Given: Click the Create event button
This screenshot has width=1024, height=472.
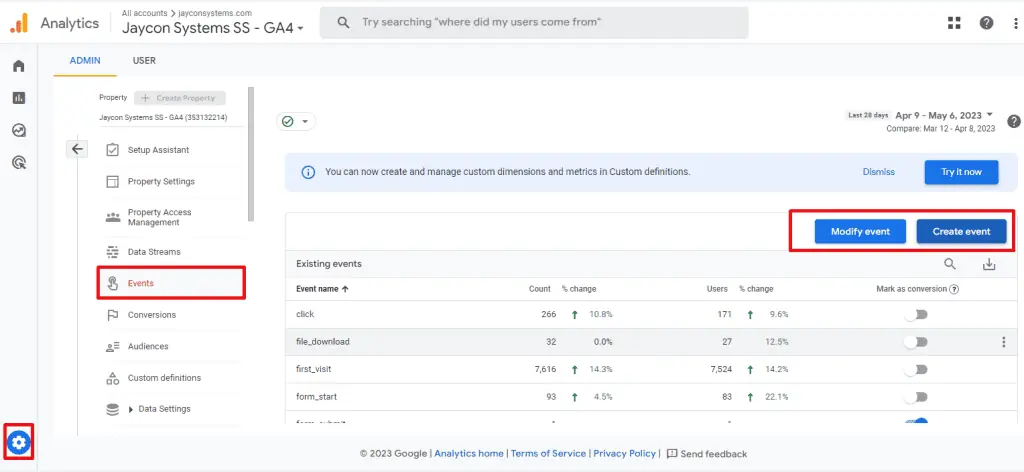Looking at the screenshot, I should 961,231.
